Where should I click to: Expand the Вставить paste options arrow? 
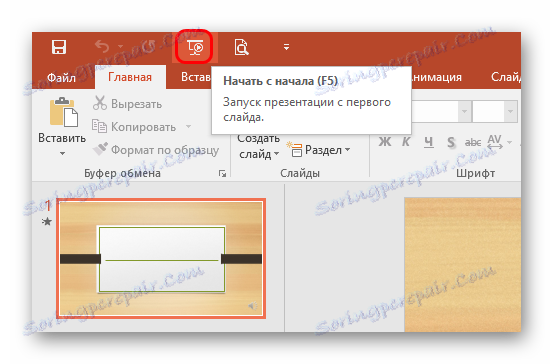62,154
